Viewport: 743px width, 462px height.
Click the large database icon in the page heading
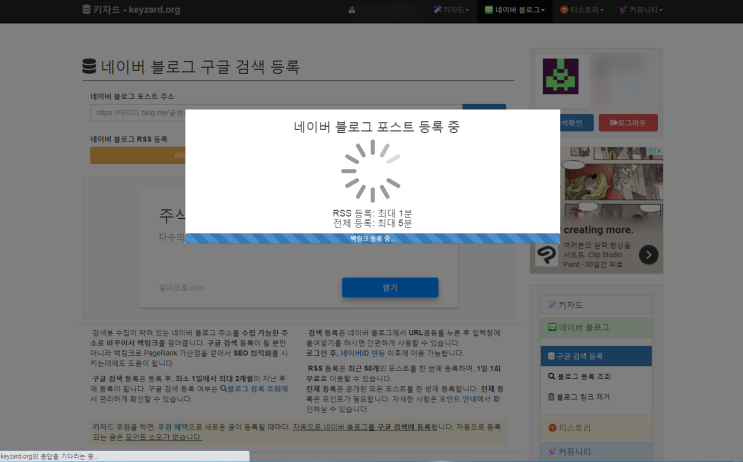[x=89, y=66]
